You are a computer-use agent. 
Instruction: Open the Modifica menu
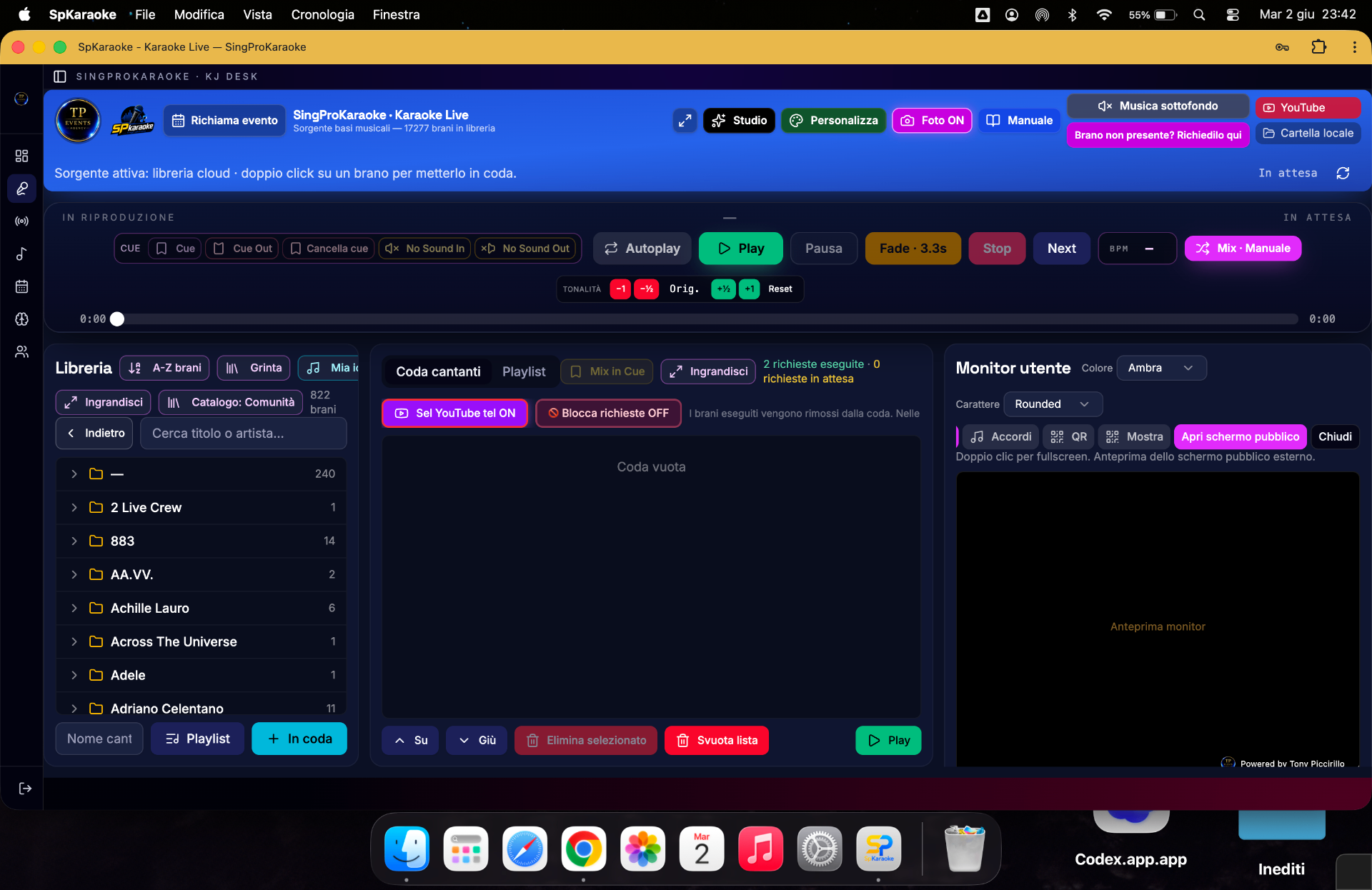point(199,15)
